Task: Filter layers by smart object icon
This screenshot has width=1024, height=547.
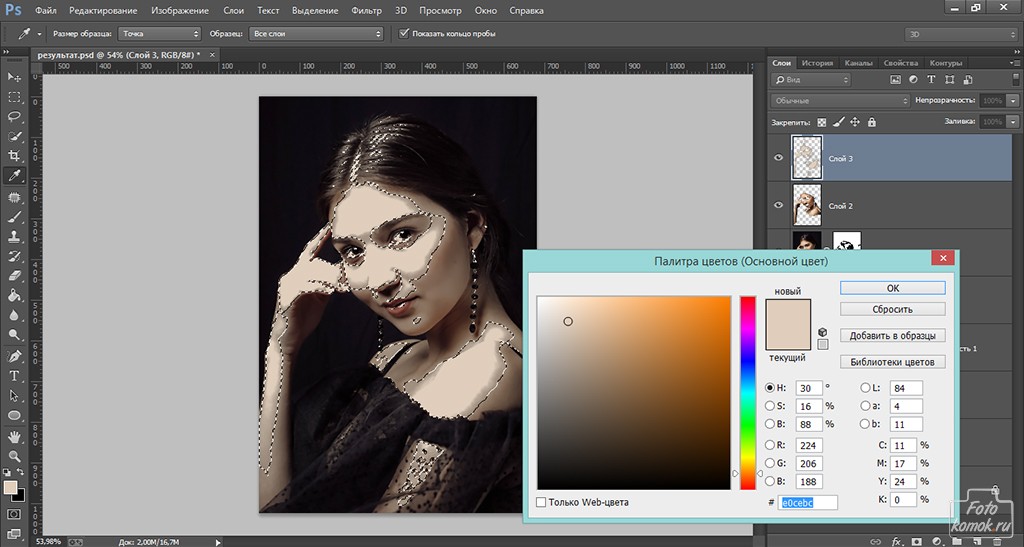Action: (x=967, y=80)
